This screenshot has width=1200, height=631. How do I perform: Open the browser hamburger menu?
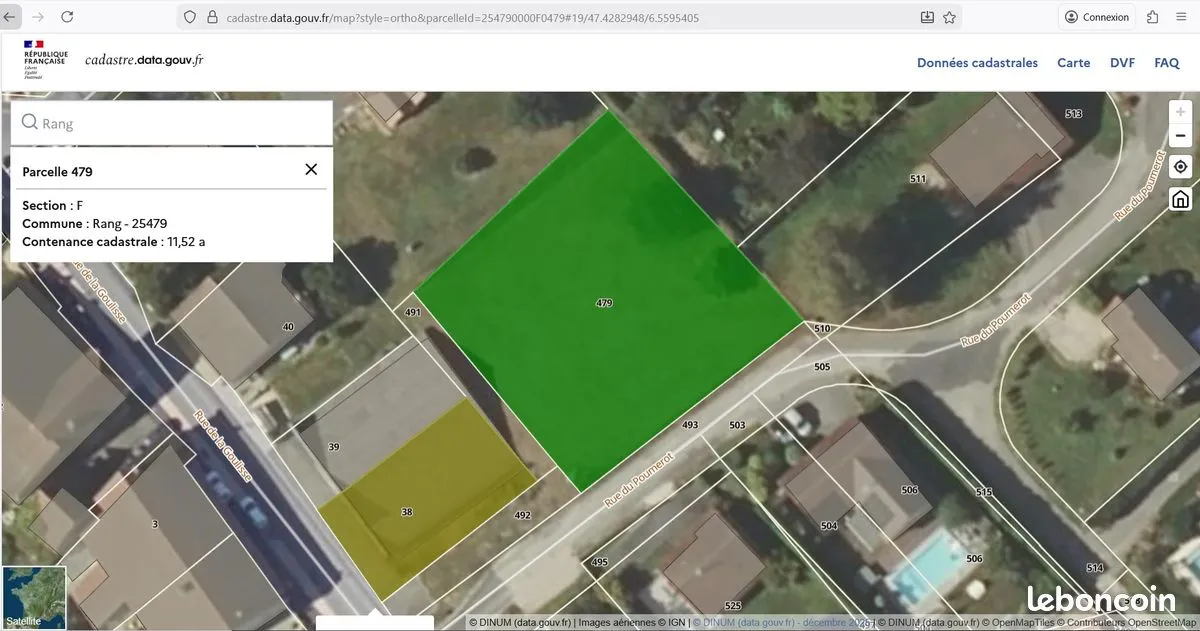[1181, 17]
